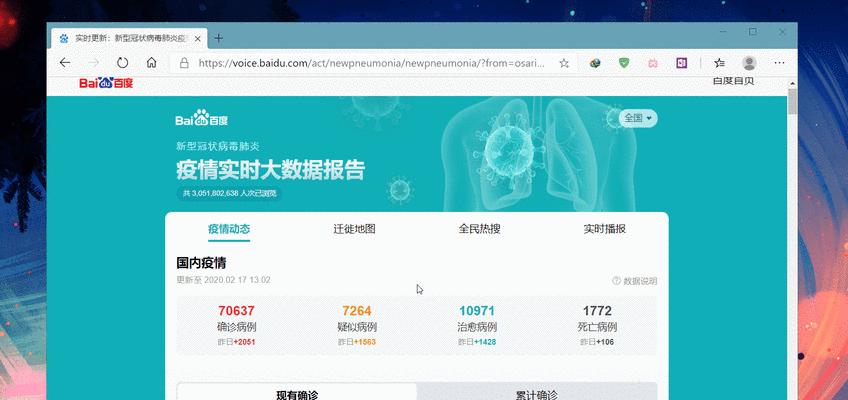Click the red Baidu logo at top

[x=106, y=83]
